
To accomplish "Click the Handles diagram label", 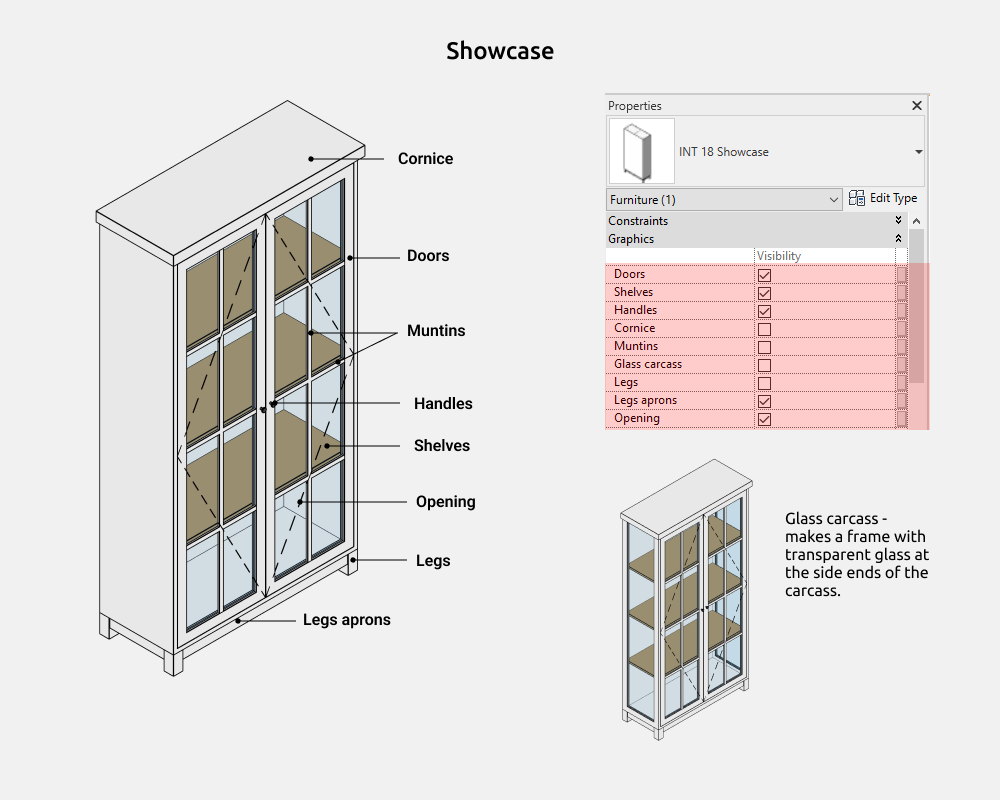I will click(x=443, y=403).
